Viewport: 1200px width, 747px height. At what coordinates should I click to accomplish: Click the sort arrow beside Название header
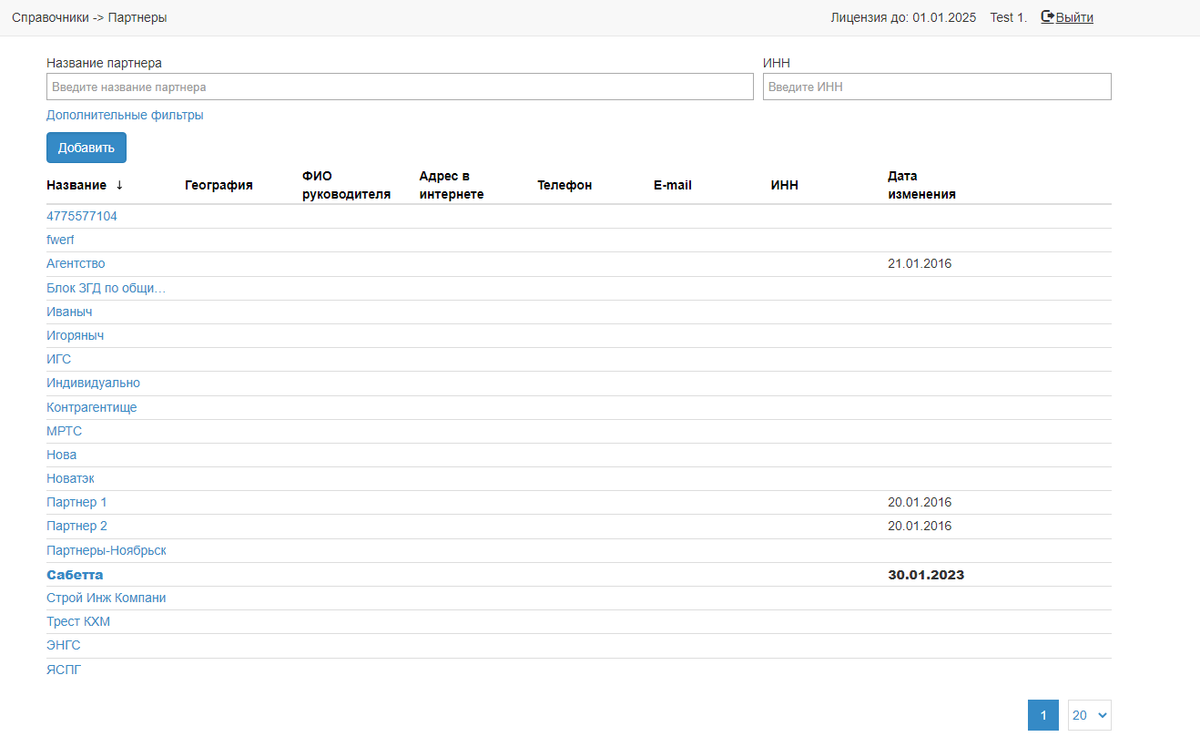click(120, 185)
